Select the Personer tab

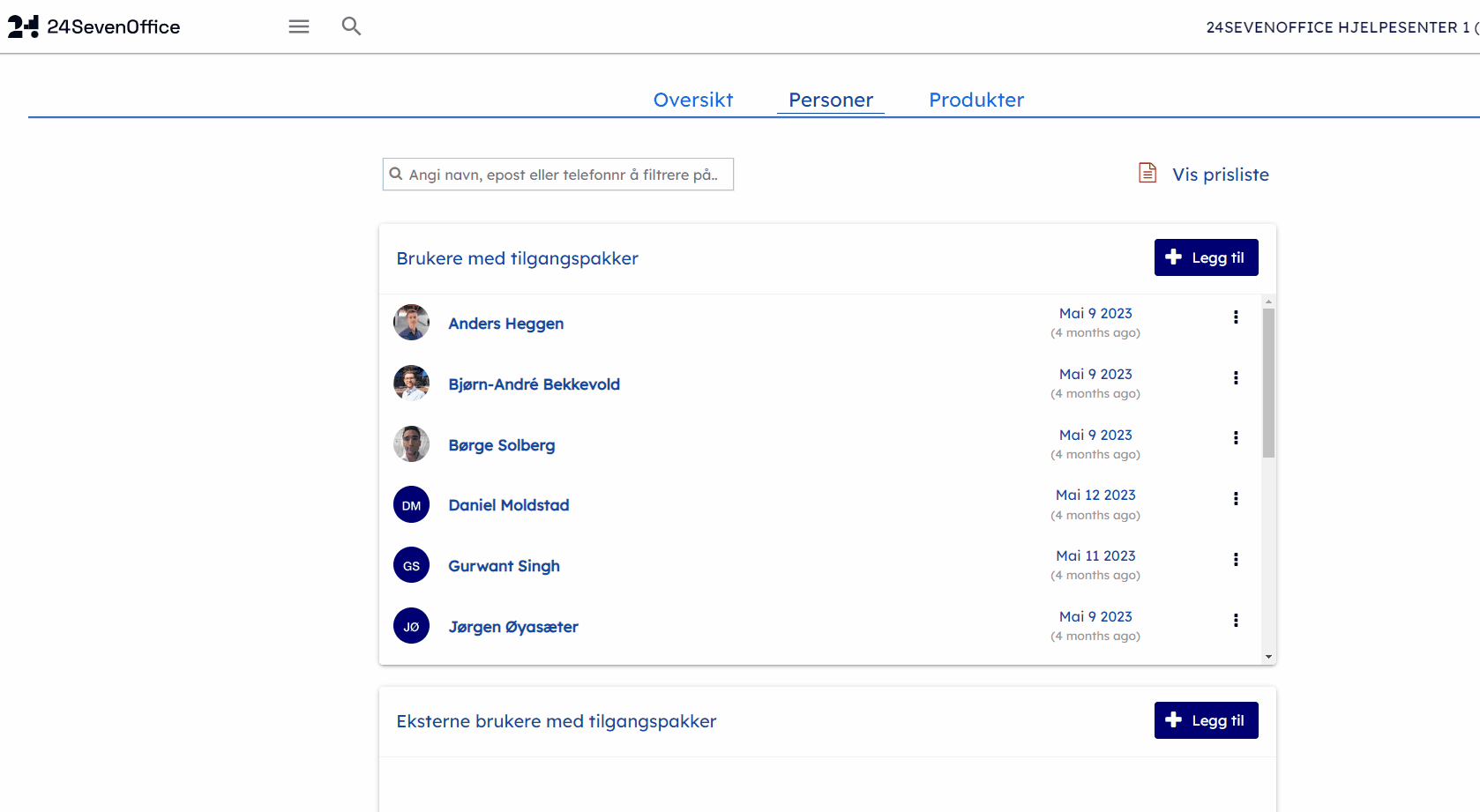click(x=830, y=100)
